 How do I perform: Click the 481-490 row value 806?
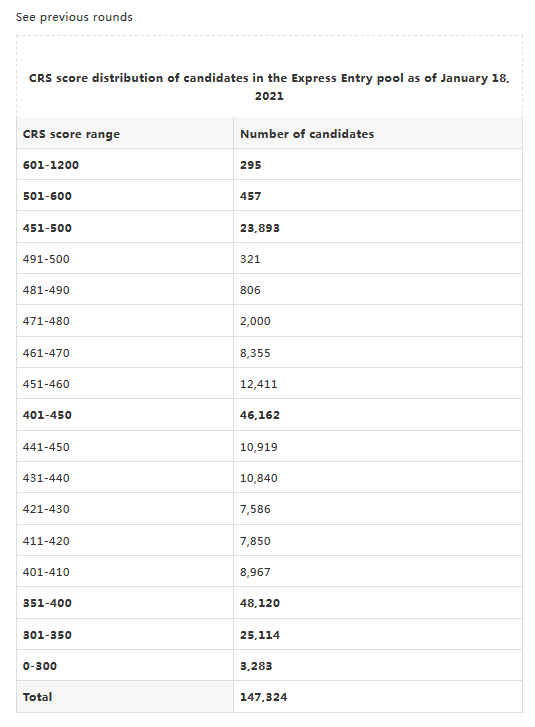pyautogui.click(x=250, y=290)
